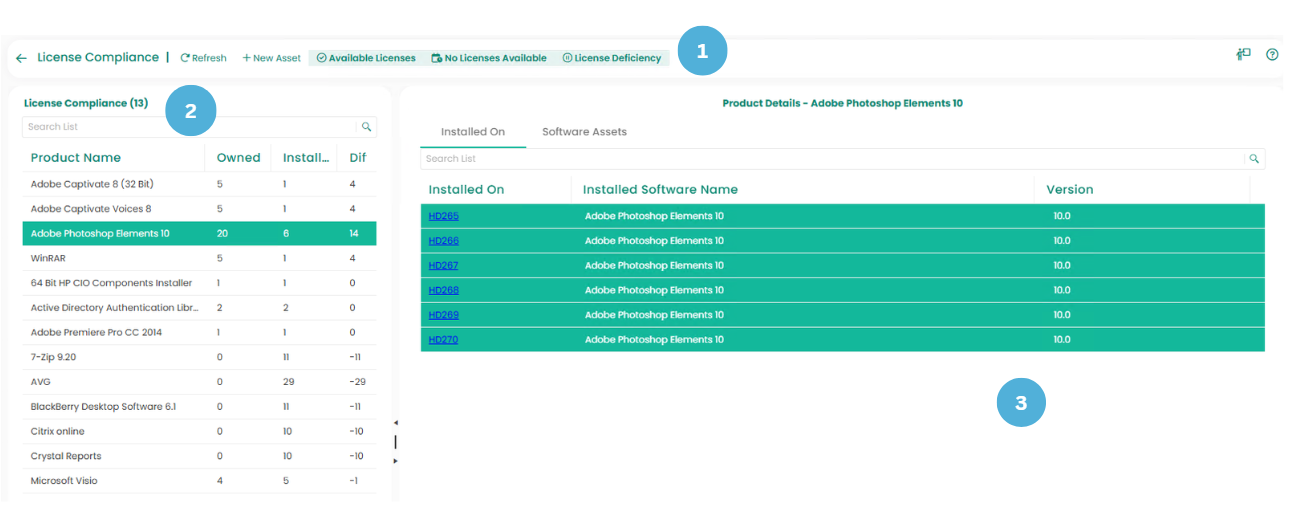The height and width of the screenshot is (507, 1303).
Task: Open the HD270 asset link
Action: pyautogui.click(x=443, y=340)
